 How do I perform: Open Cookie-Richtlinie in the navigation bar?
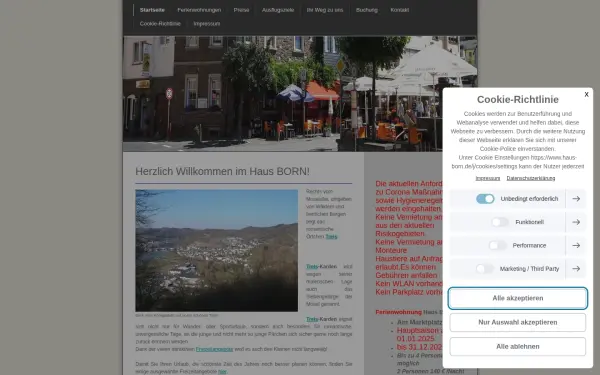pos(160,24)
